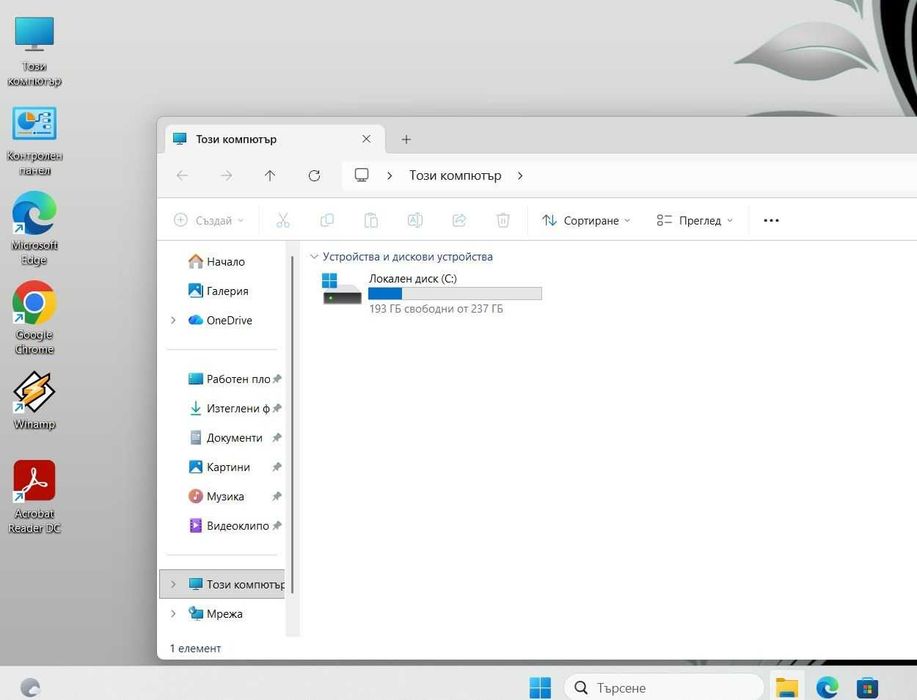Screen dimensions: 917x700
Task: Click the Delete trash icon
Action: point(503,220)
